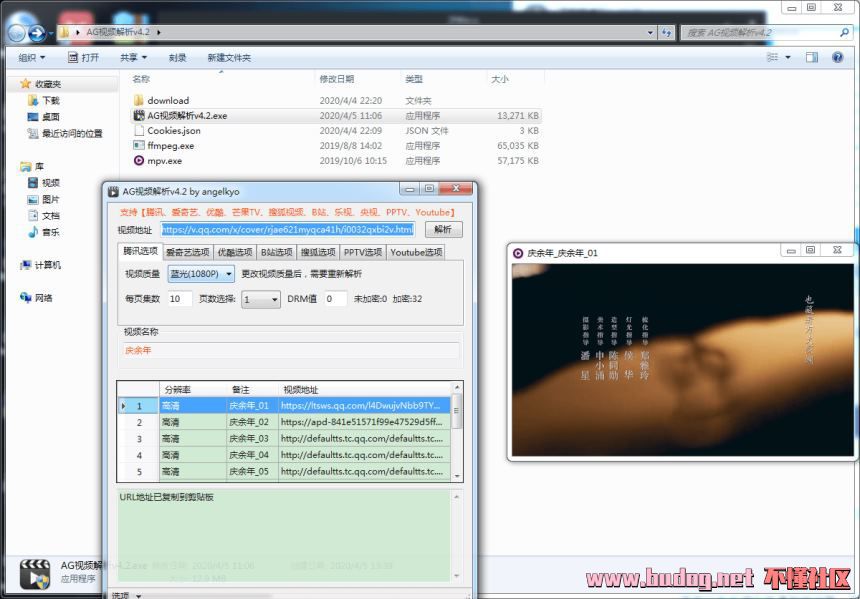The height and width of the screenshot is (599, 860).
Task: Click the 解析 button
Action: coord(443,229)
